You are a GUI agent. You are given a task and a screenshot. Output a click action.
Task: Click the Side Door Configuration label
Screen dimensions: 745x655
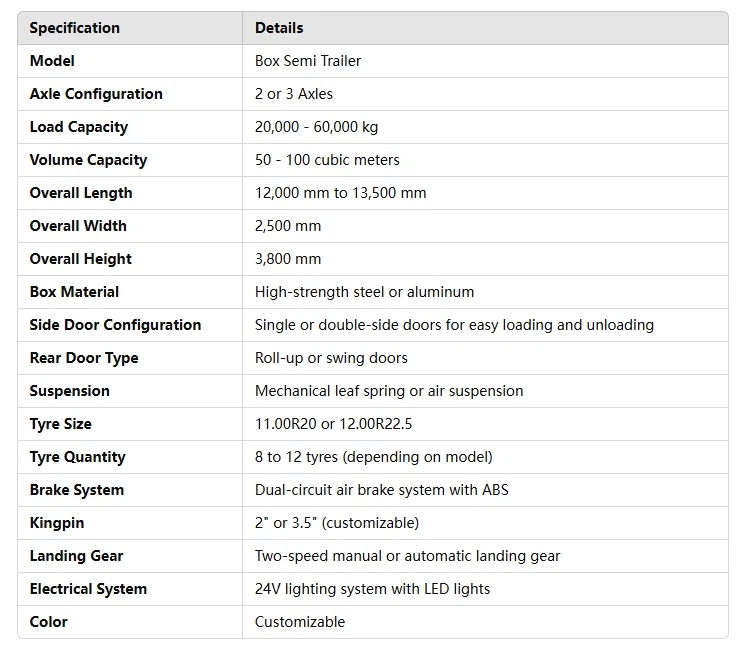tap(115, 325)
